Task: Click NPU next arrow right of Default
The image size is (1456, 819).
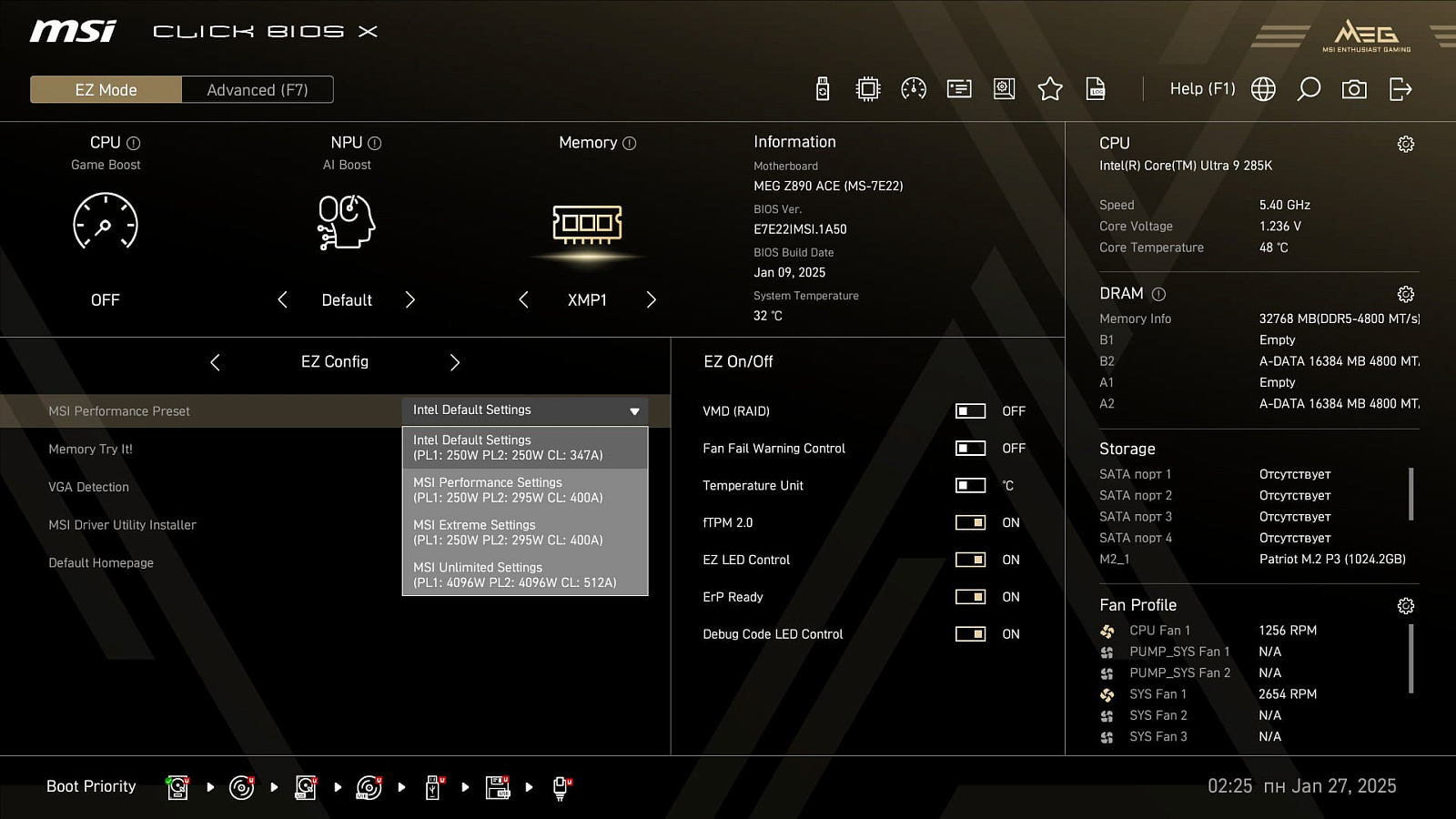Action: coord(410,299)
